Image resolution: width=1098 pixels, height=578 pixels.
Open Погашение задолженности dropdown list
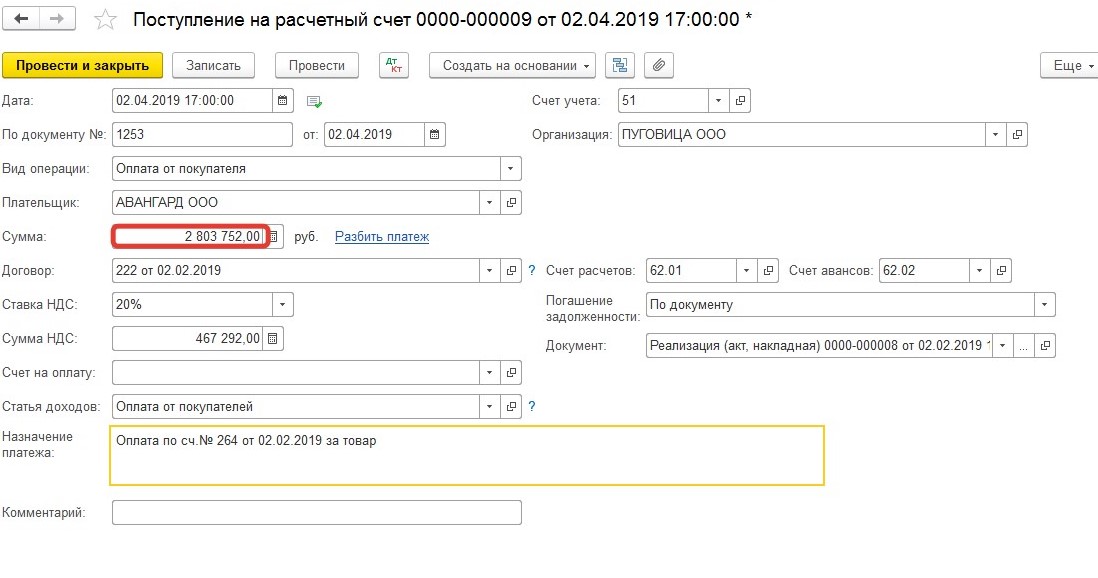1044,305
